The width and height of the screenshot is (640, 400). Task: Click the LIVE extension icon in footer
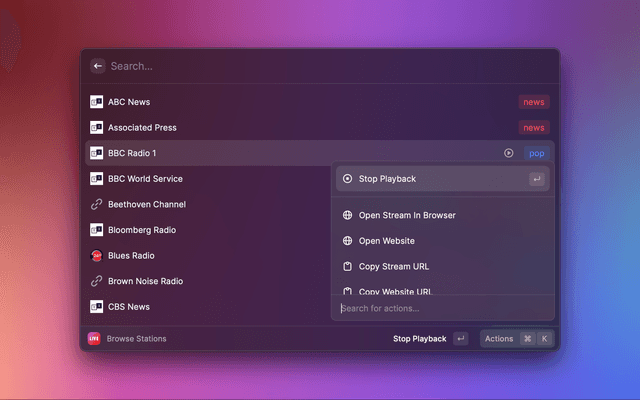(95, 339)
